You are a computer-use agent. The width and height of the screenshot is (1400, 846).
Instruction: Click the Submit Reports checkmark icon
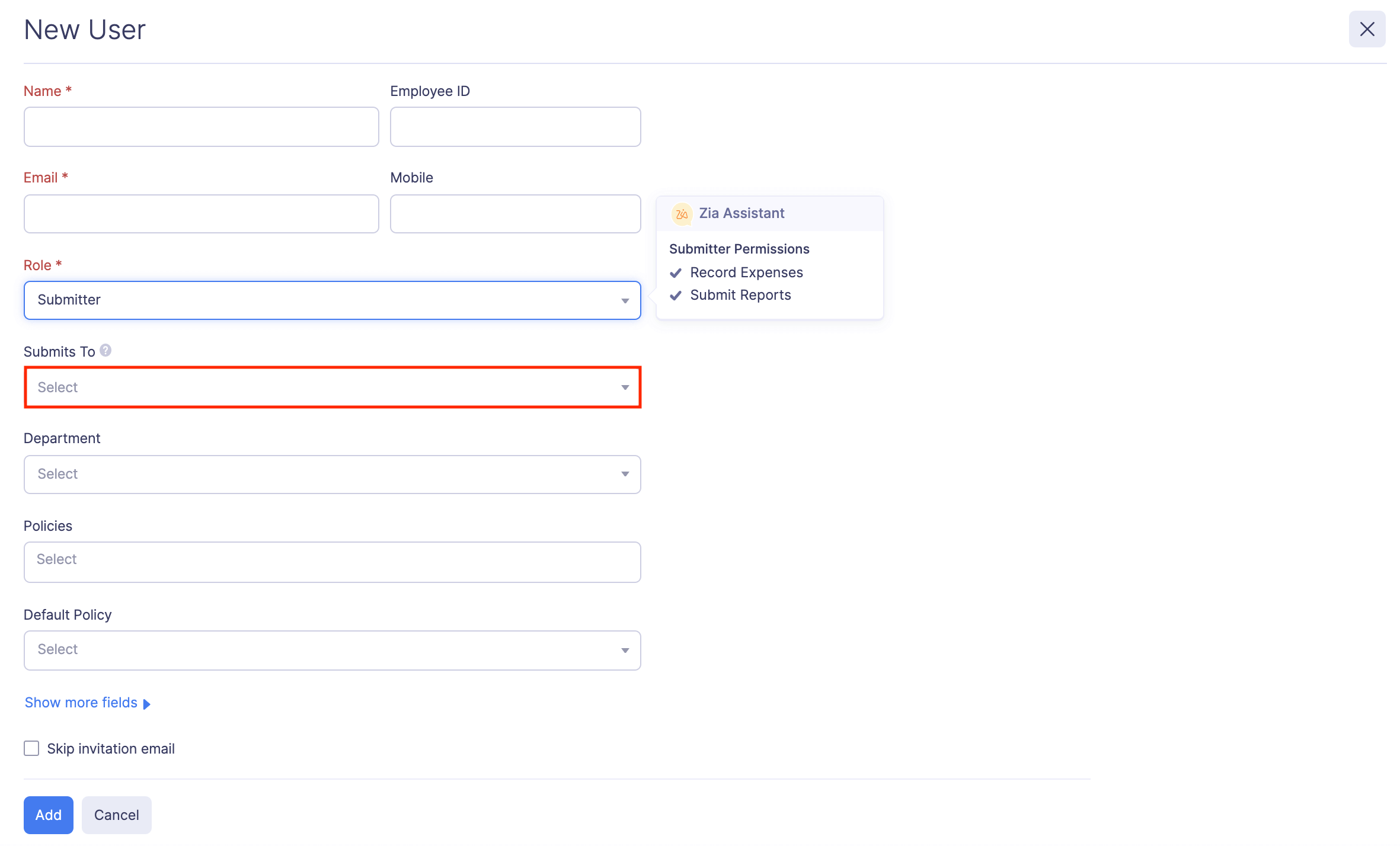pyautogui.click(x=676, y=295)
